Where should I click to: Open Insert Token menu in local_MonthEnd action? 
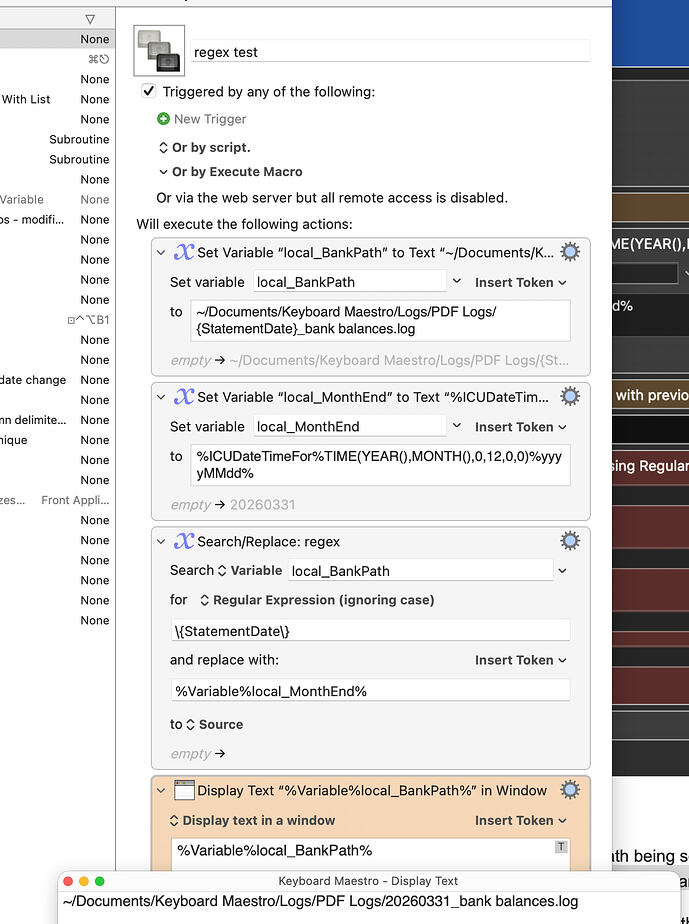tap(520, 427)
